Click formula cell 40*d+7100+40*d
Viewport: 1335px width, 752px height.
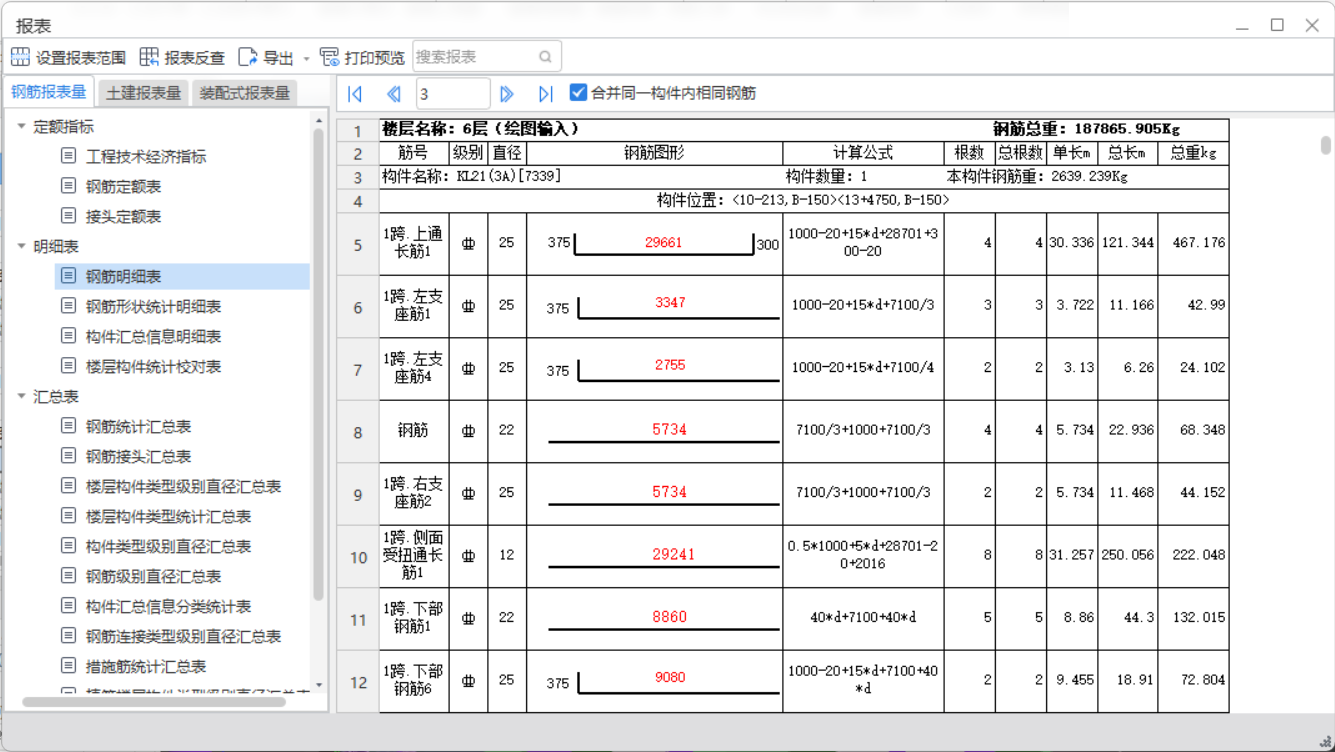tap(863, 618)
